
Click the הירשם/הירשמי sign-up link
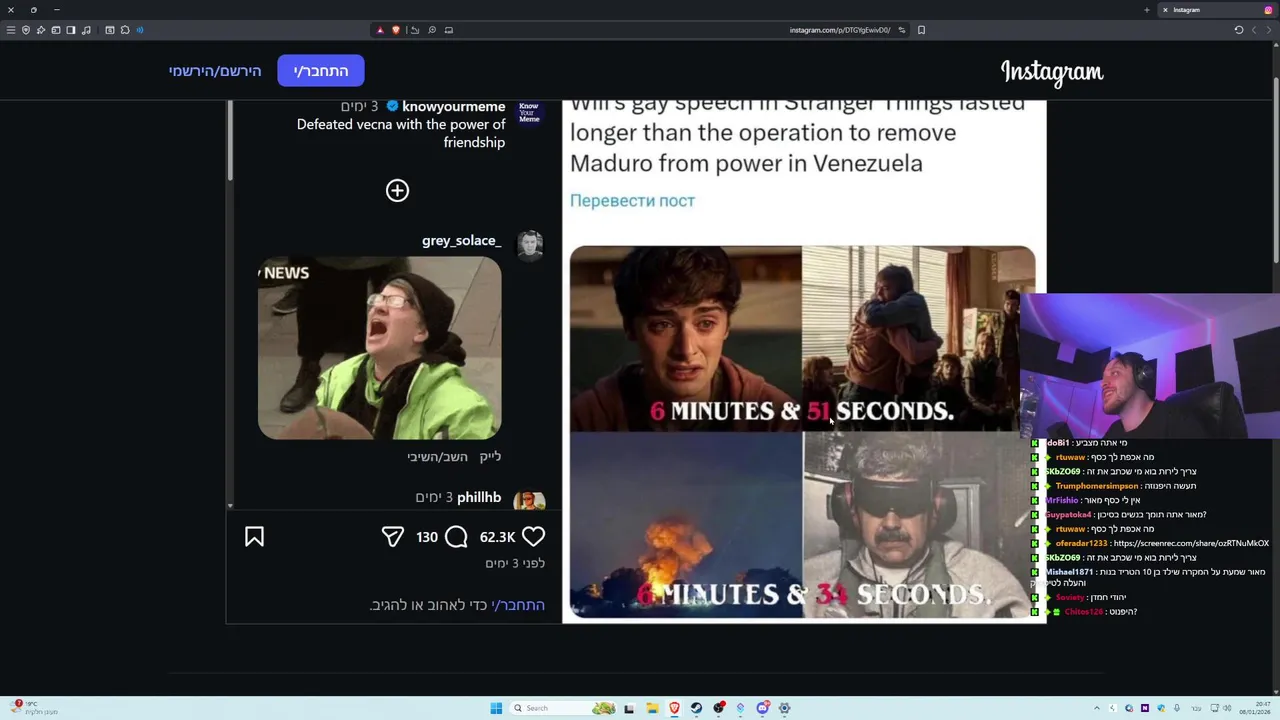tap(215, 71)
